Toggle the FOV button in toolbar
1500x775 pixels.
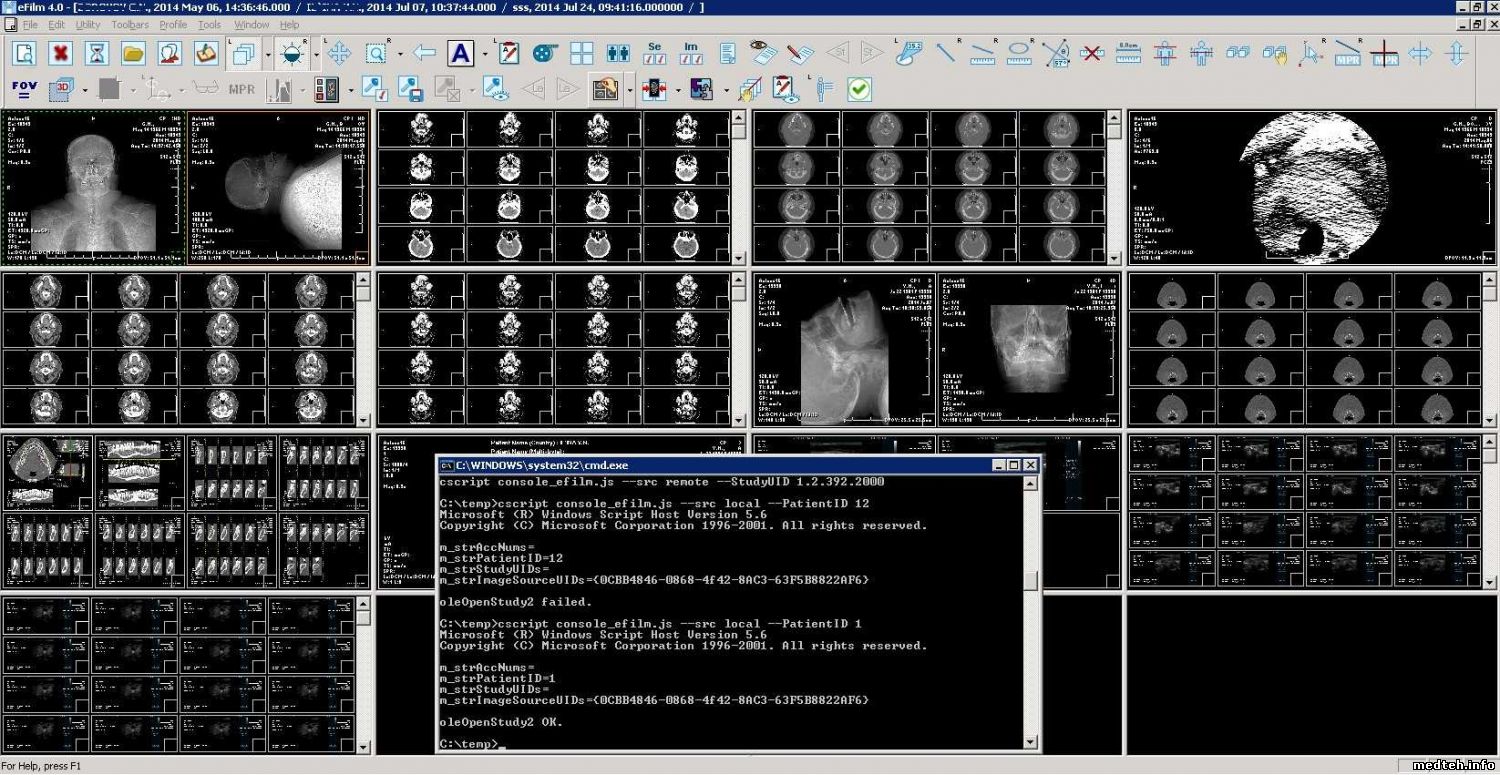tap(24, 90)
